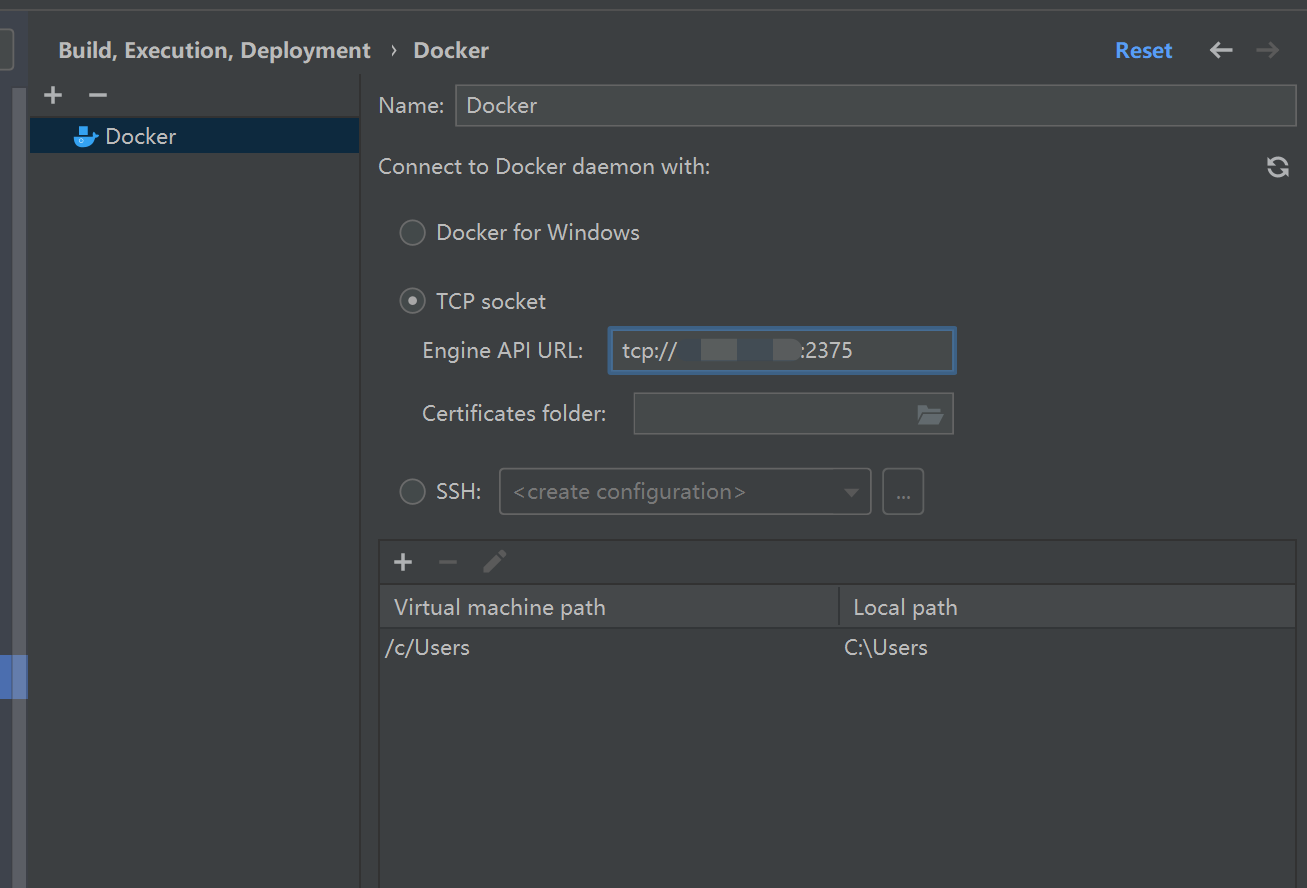Click the Build, Execution, Deployment breadcrumb

pos(214,51)
